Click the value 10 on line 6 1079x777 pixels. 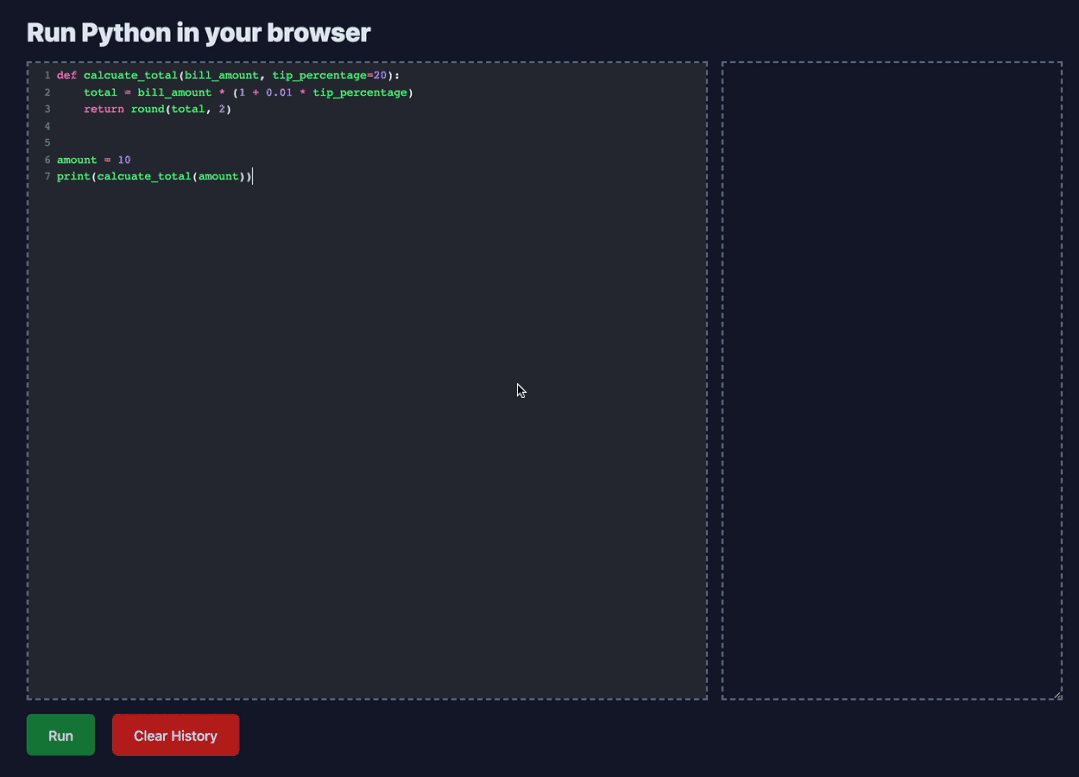tap(125, 159)
